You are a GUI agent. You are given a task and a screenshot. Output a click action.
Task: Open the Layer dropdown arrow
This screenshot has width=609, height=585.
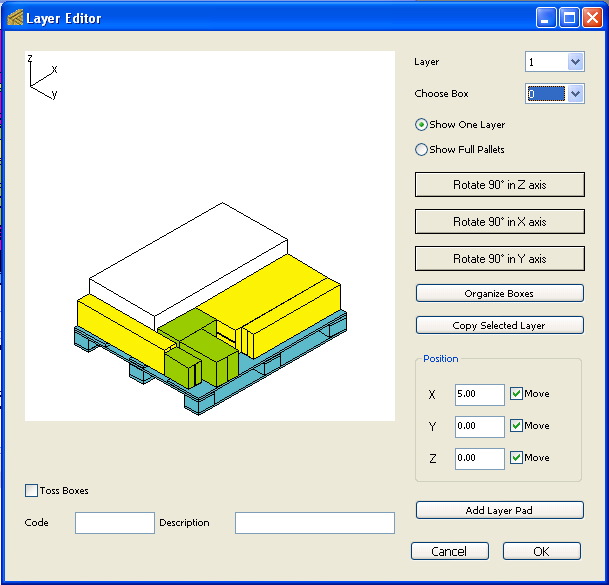tap(575, 62)
